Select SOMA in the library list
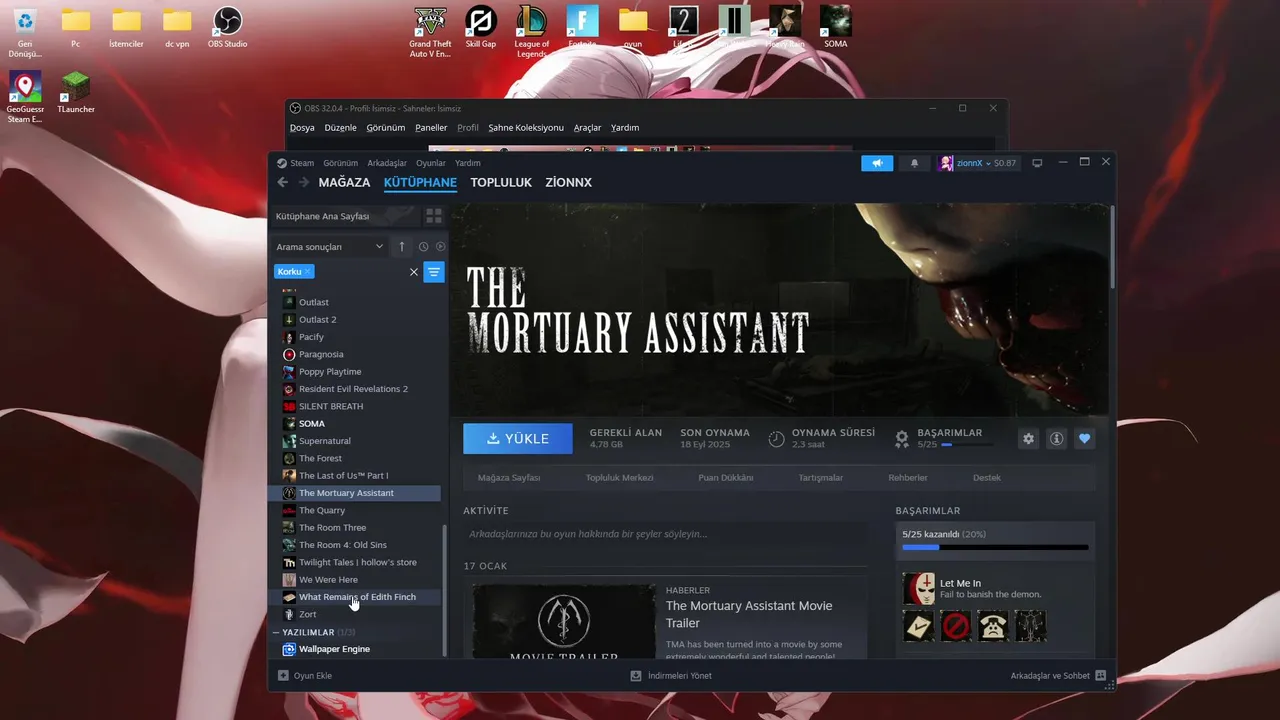 355,423
